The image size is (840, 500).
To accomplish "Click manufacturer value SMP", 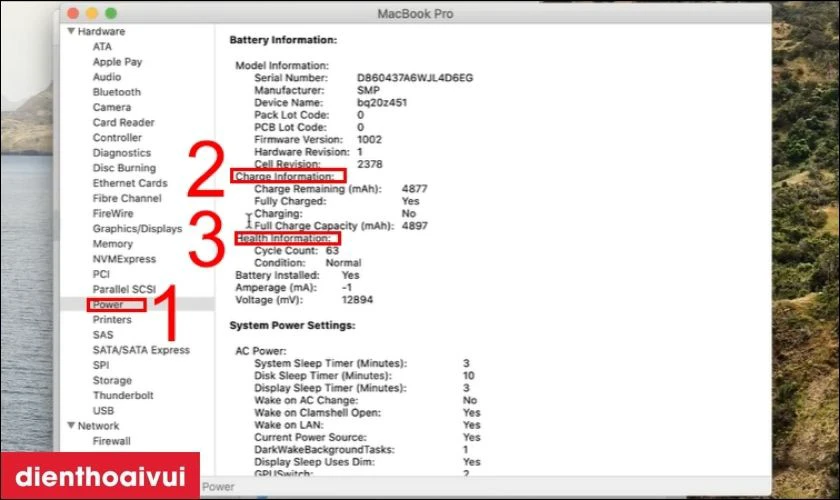I will tap(368, 90).
